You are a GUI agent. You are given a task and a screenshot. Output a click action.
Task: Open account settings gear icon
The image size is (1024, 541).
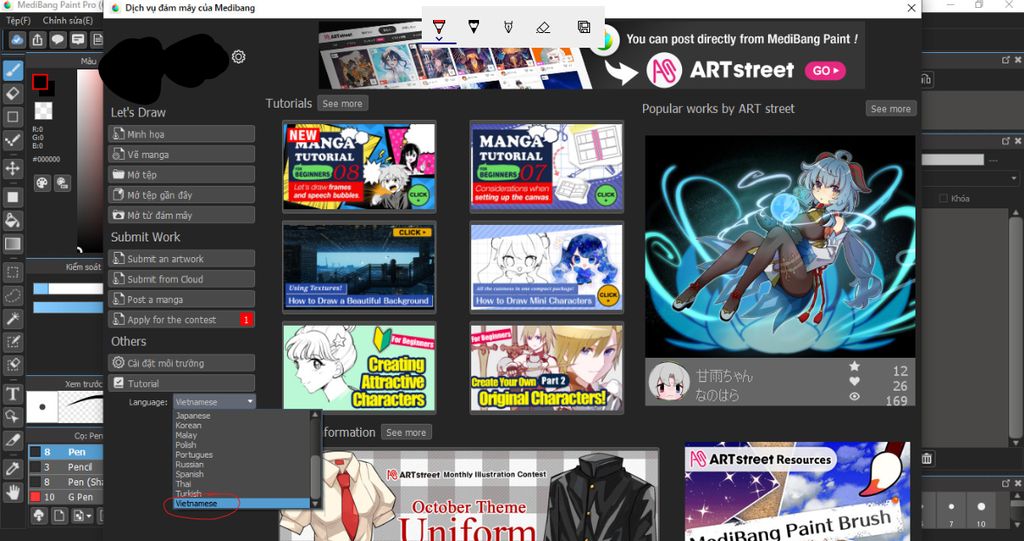[238, 57]
